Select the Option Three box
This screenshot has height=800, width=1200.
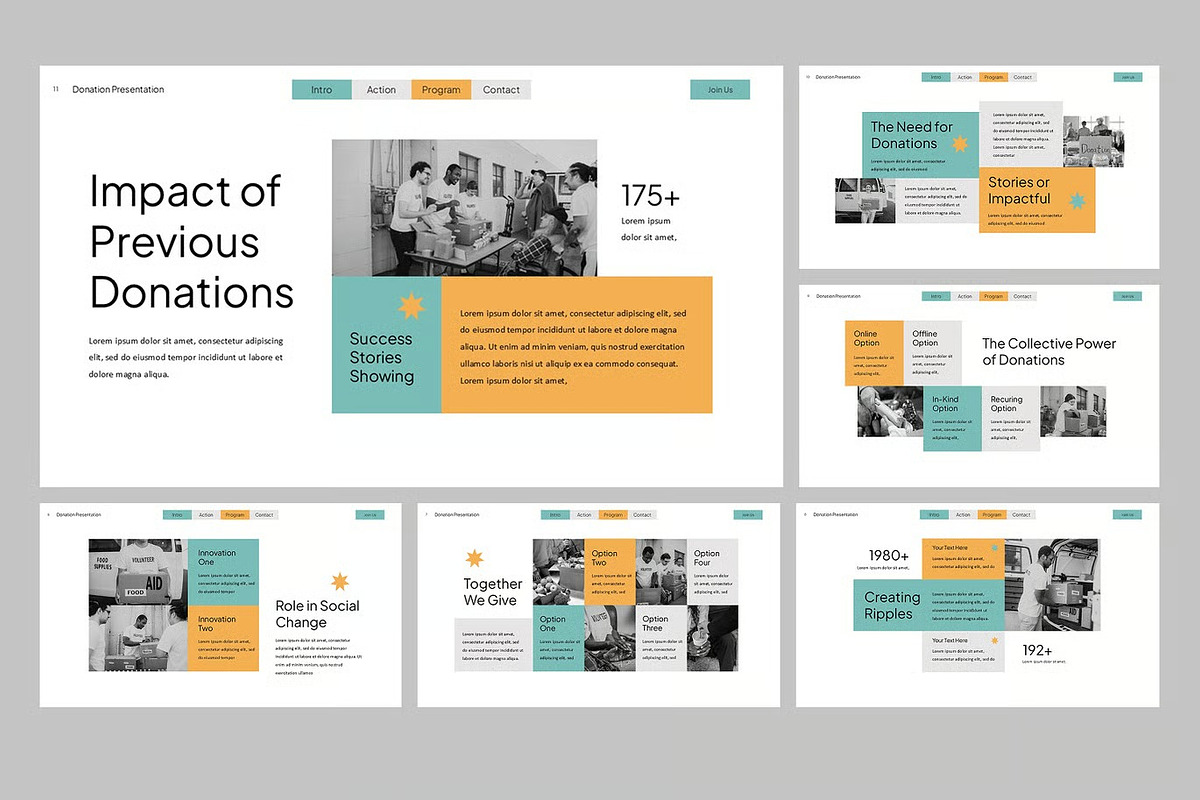coord(661,638)
